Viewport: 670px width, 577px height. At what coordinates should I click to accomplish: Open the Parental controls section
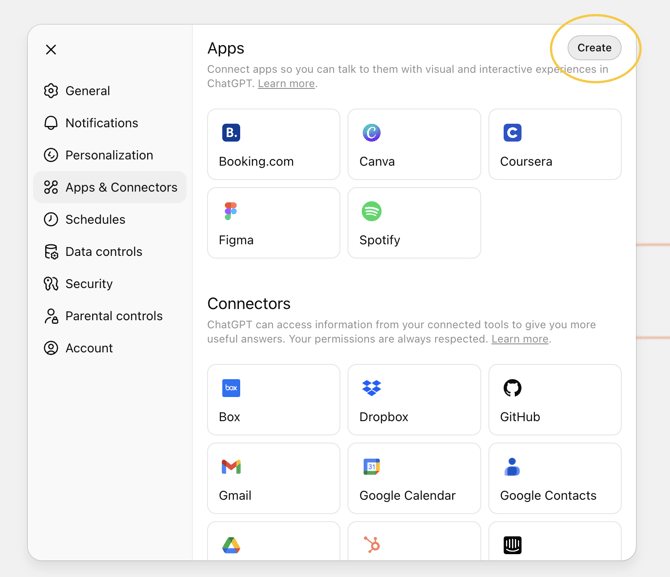[113, 316]
